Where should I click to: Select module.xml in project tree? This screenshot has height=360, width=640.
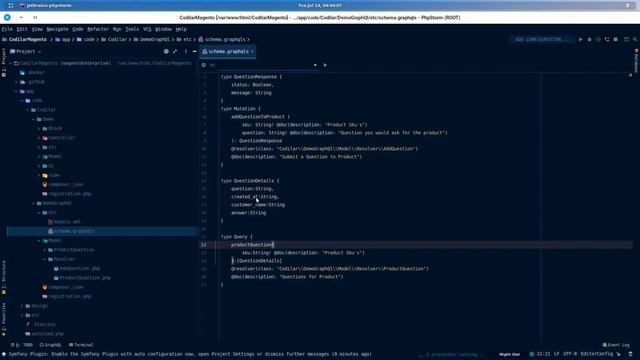pyautogui.click(x=64, y=222)
